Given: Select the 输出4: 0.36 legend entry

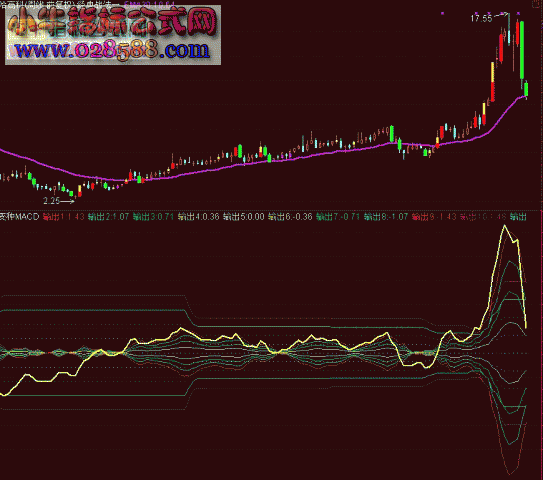Looking at the screenshot, I should [x=198, y=217].
